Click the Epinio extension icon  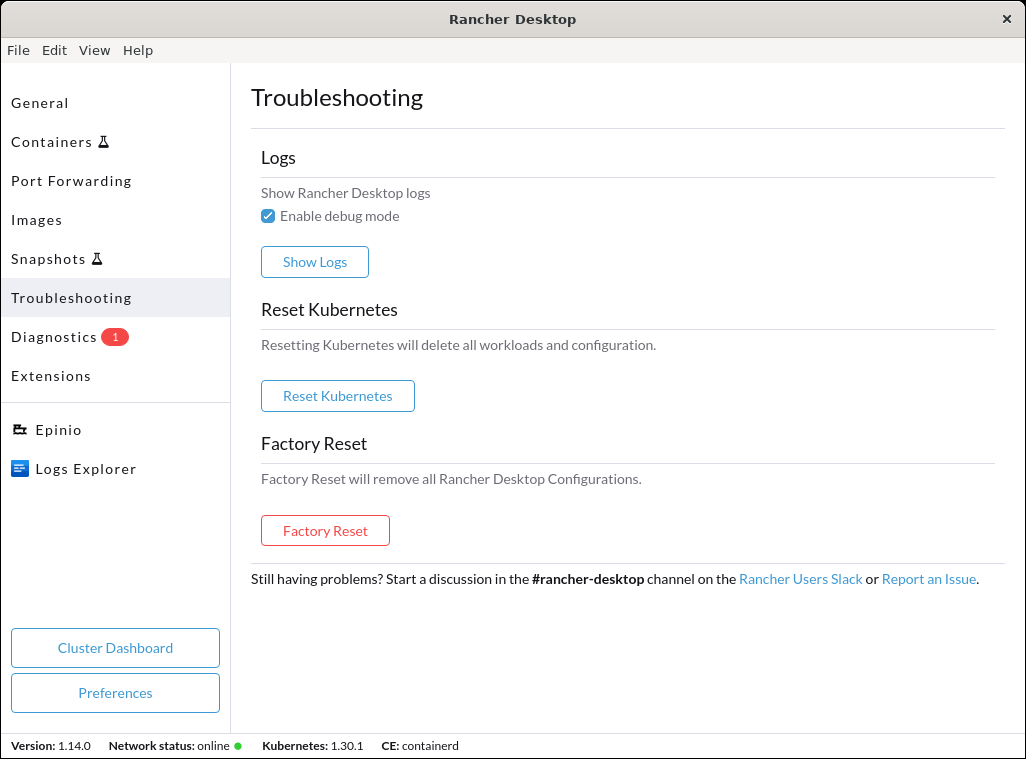click(20, 430)
